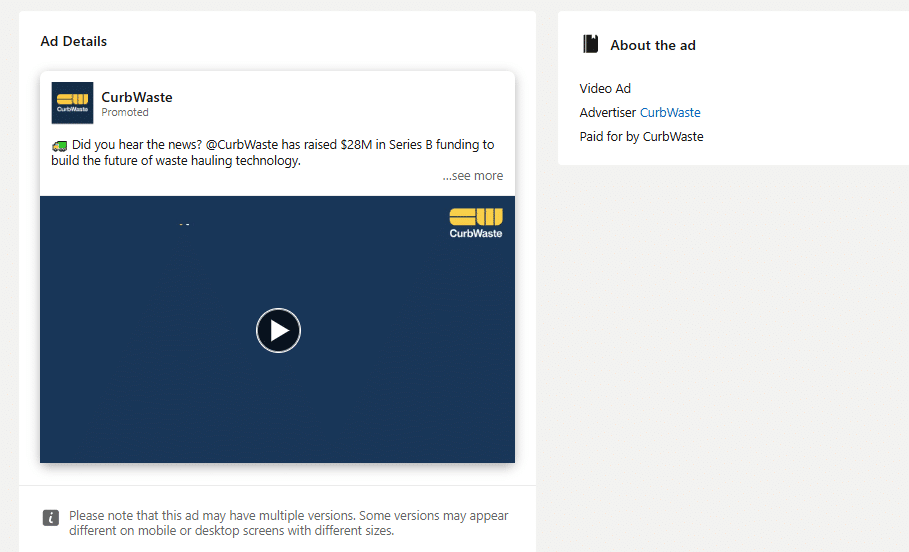Open the CurbWaste advertiser link
Viewport: 909px width, 552px height.
[x=670, y=113]
